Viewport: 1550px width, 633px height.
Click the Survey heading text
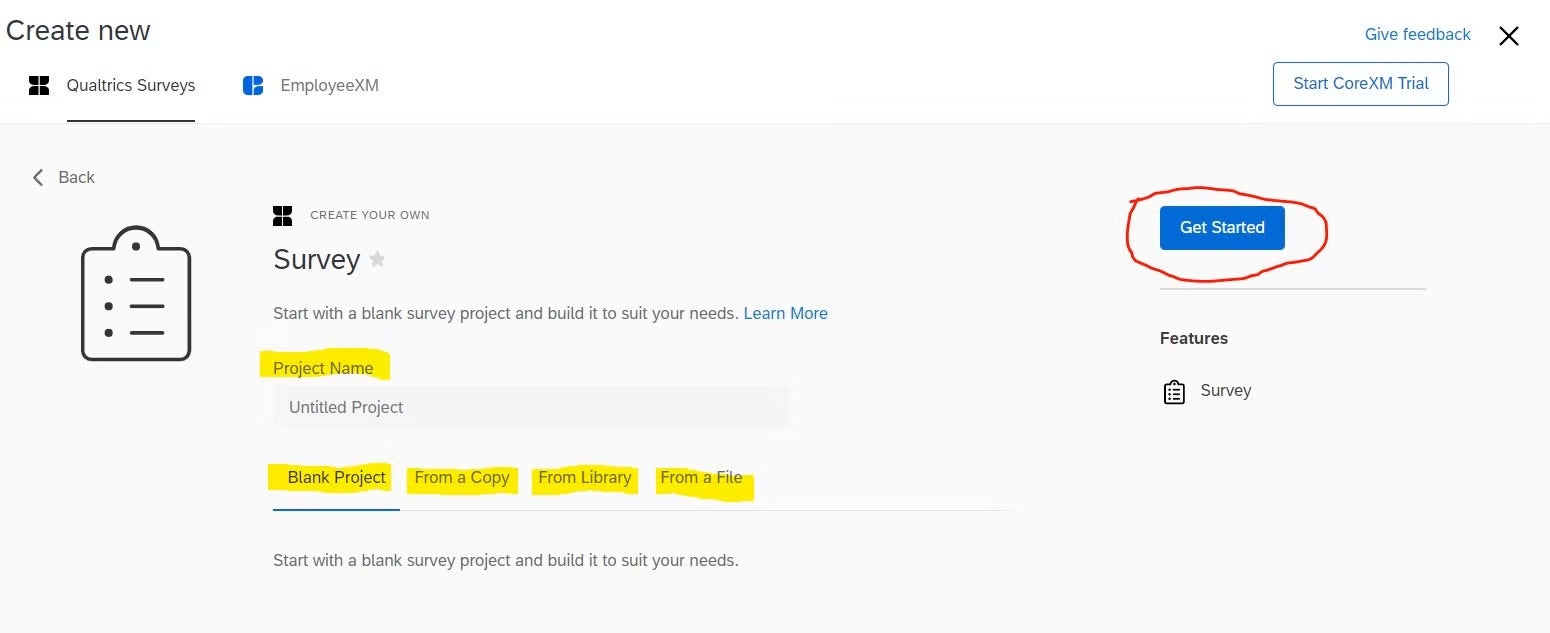click(x=316, y=259)
